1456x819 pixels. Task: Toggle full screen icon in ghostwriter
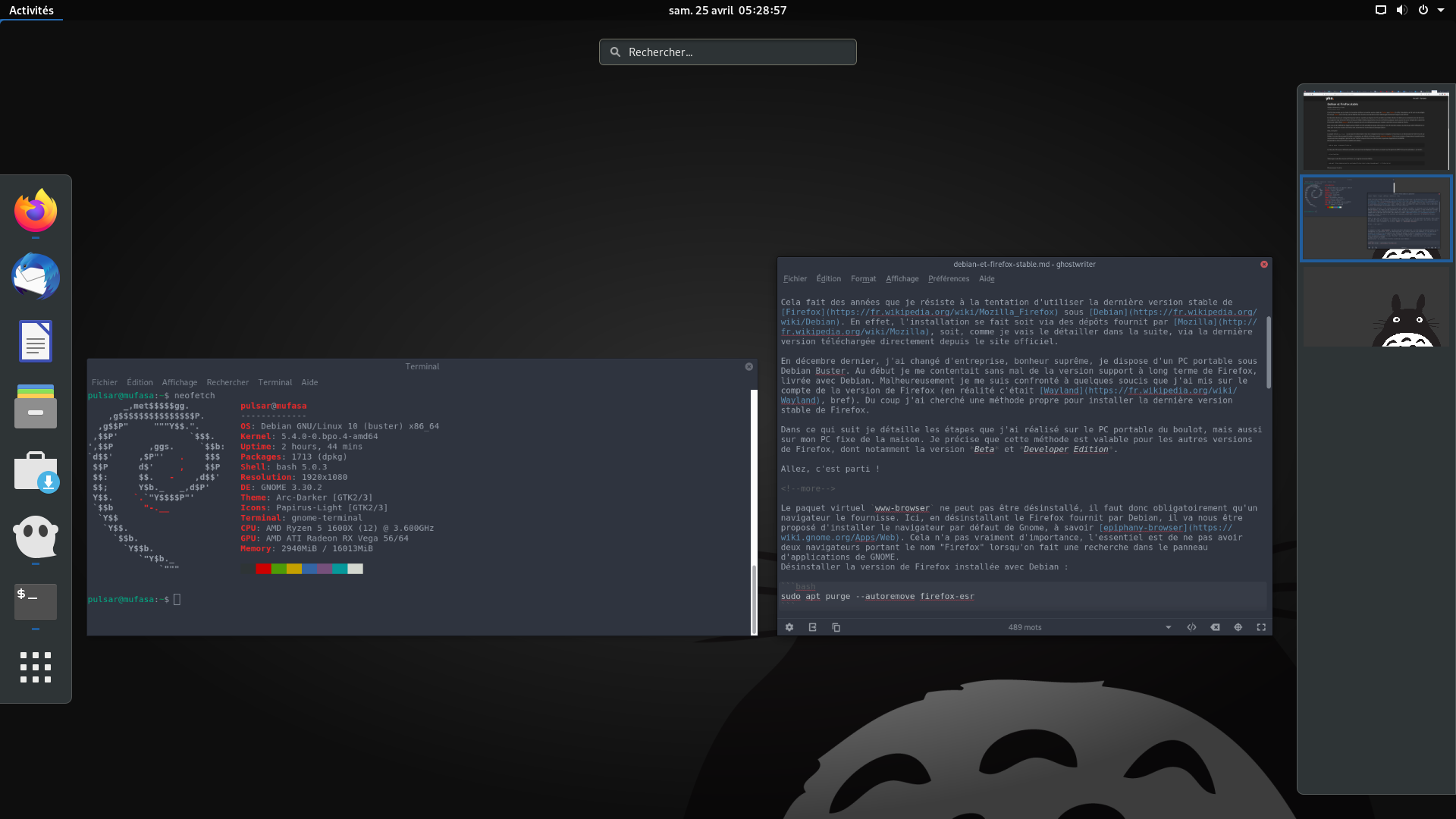point(1261,627)
